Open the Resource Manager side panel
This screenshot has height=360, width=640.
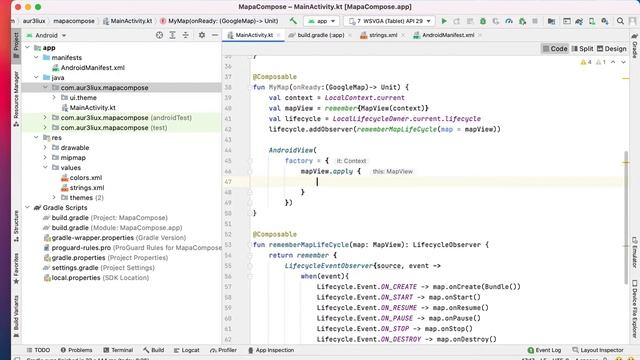pos(16,99)
